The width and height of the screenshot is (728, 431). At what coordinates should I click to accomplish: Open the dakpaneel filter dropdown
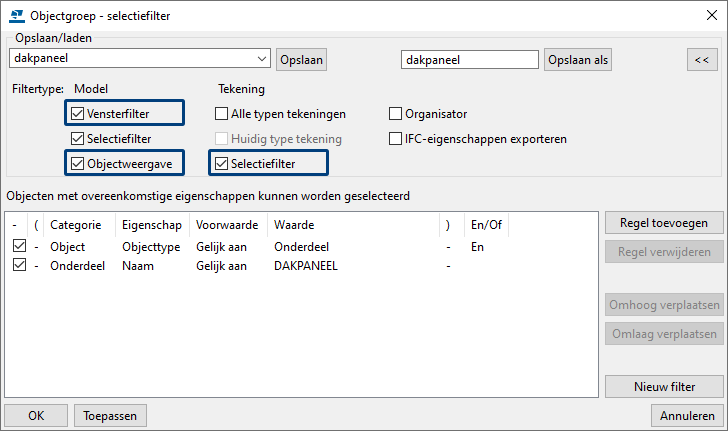pos(262,59)
